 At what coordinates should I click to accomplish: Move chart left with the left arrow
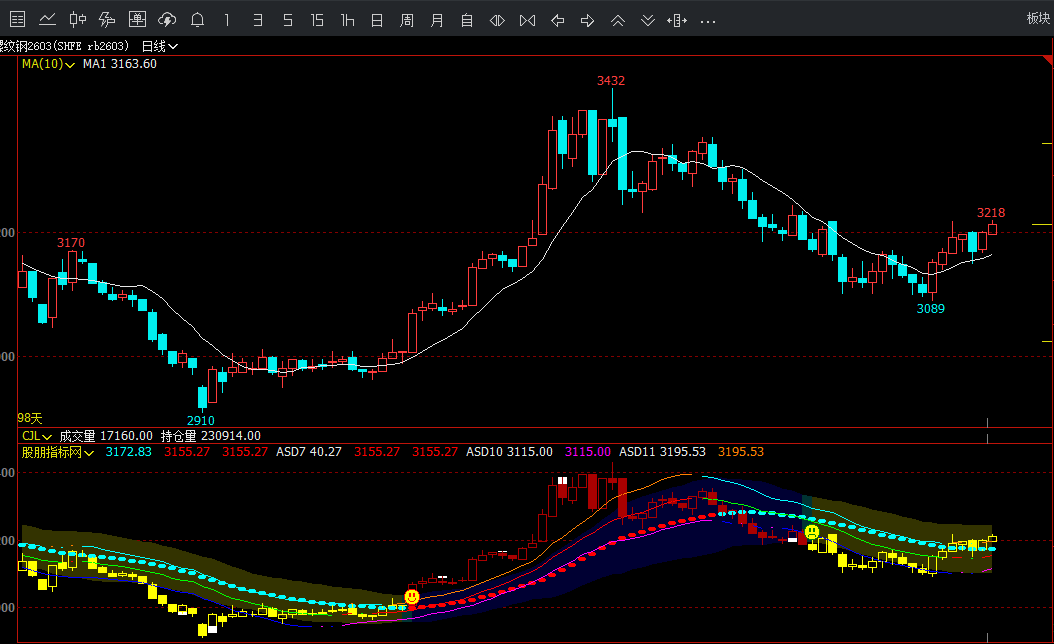pyautogui.click(x=557, y=21)
